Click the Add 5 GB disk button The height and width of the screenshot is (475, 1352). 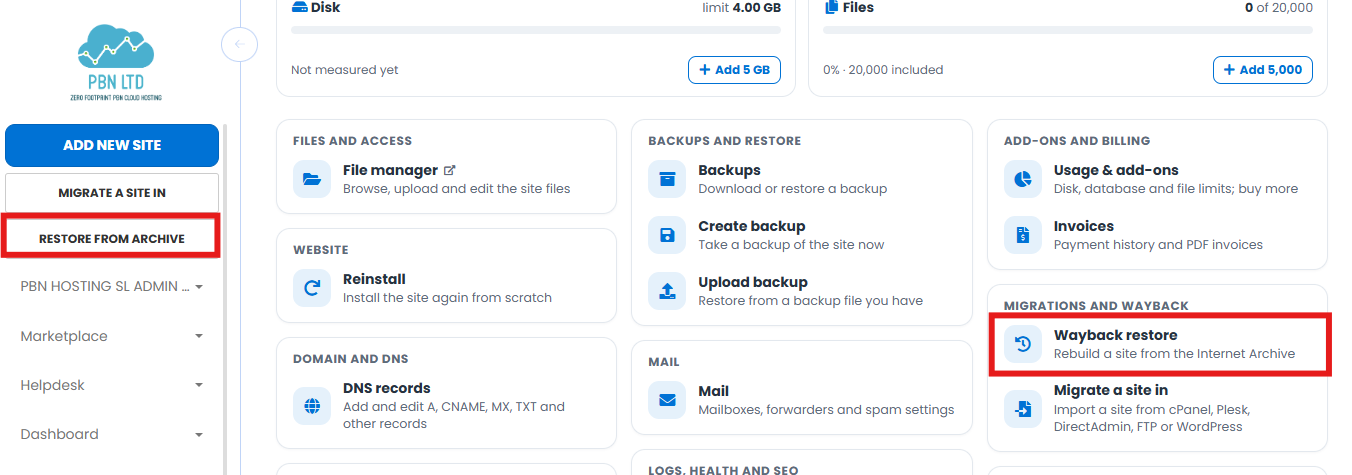734,70
